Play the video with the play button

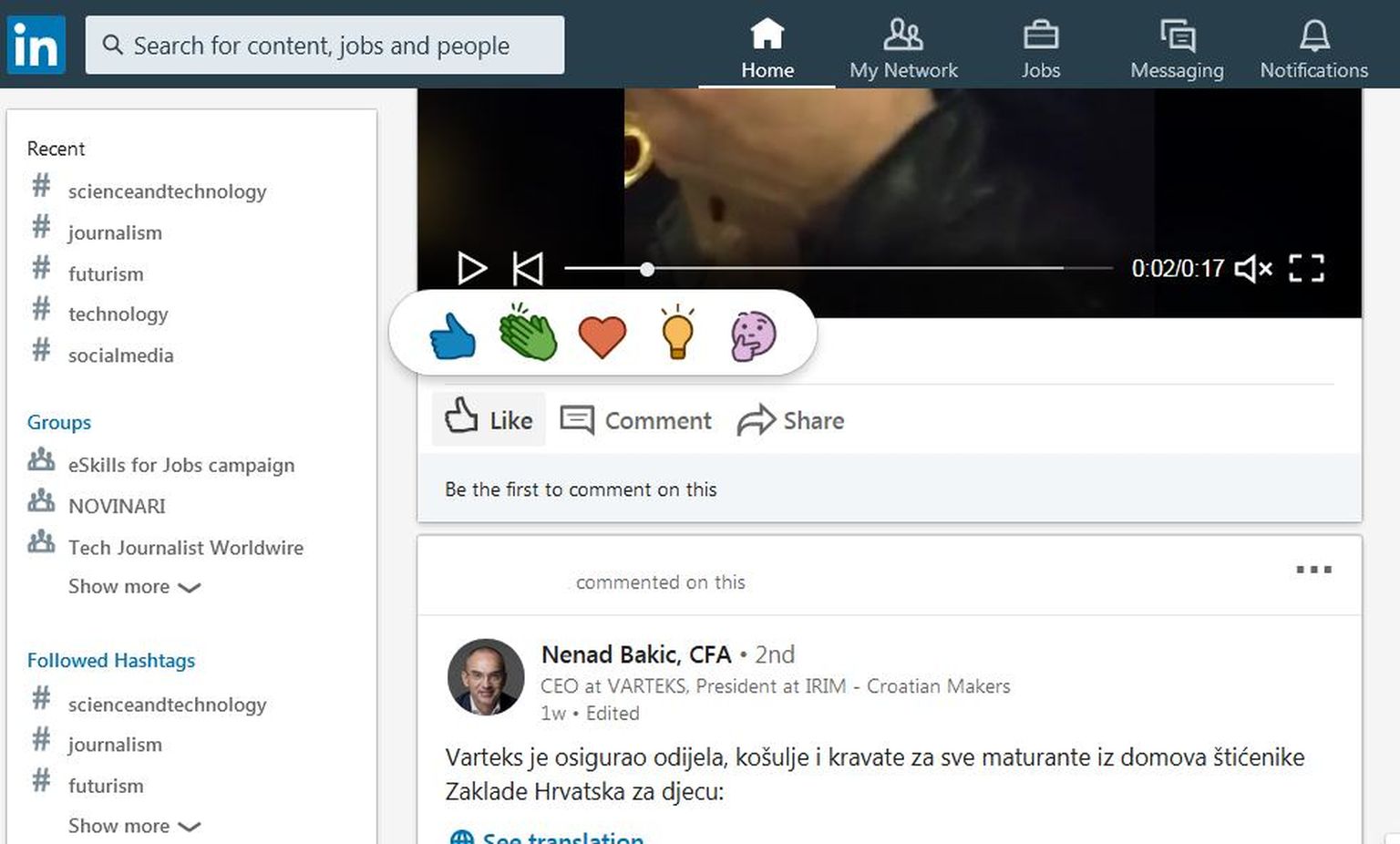coord(471,268)
